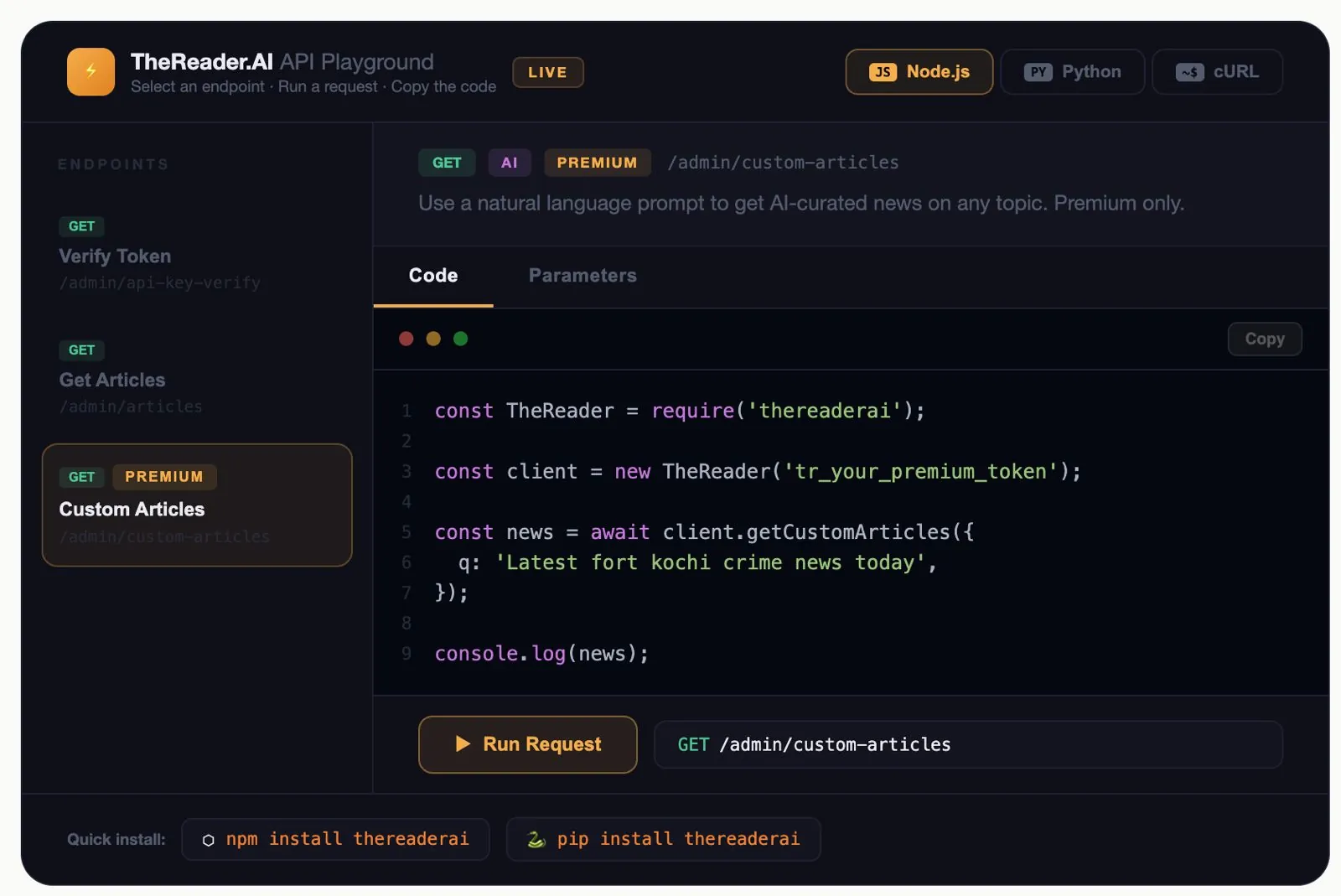Select the Code tab
This screenshot has width=1341, height=896.
click(x=433, y=276)
